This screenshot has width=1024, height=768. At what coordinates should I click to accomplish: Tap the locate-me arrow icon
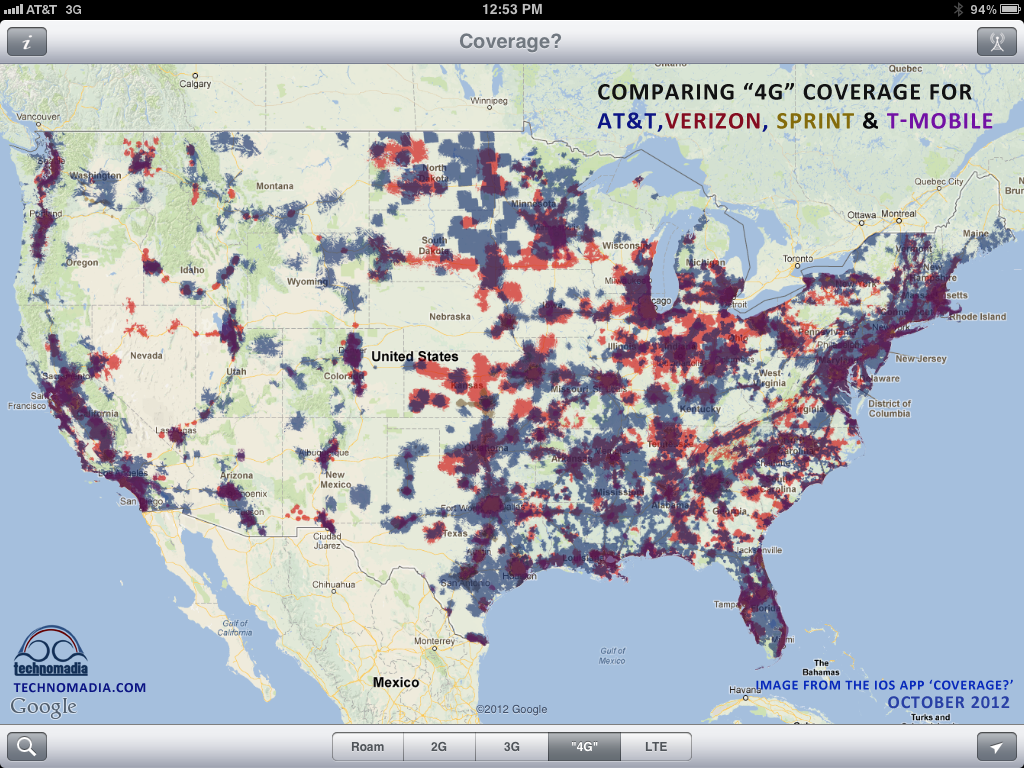pyautogui.click(x=996, y=747)
